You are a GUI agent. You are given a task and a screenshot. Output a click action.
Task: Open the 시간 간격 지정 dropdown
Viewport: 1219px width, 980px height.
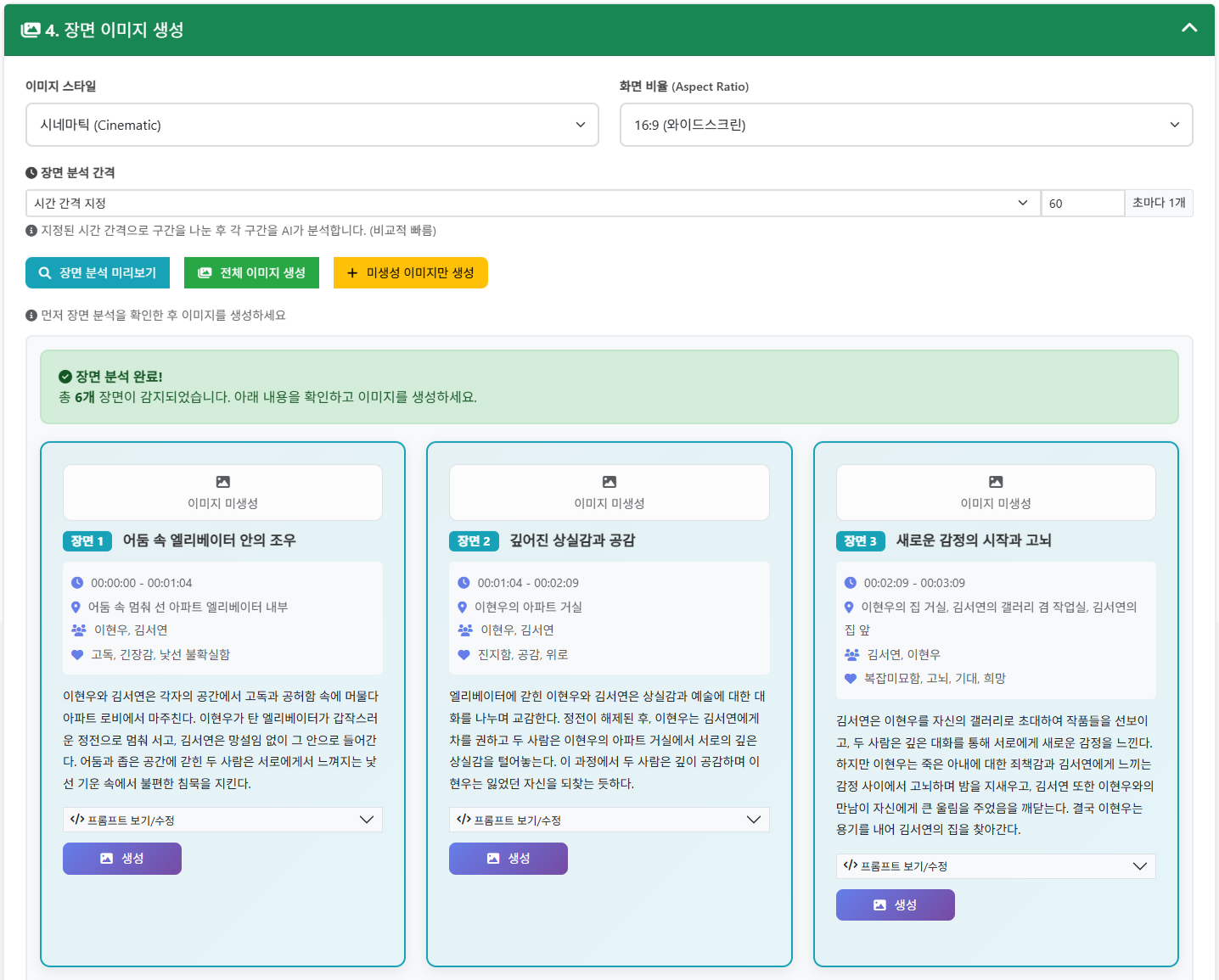(533, 203)
